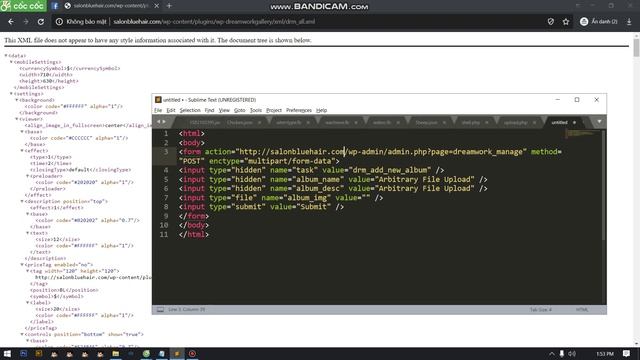
Task: Collapse the <controls position="bottom"> node
Action: coord(22,334)
